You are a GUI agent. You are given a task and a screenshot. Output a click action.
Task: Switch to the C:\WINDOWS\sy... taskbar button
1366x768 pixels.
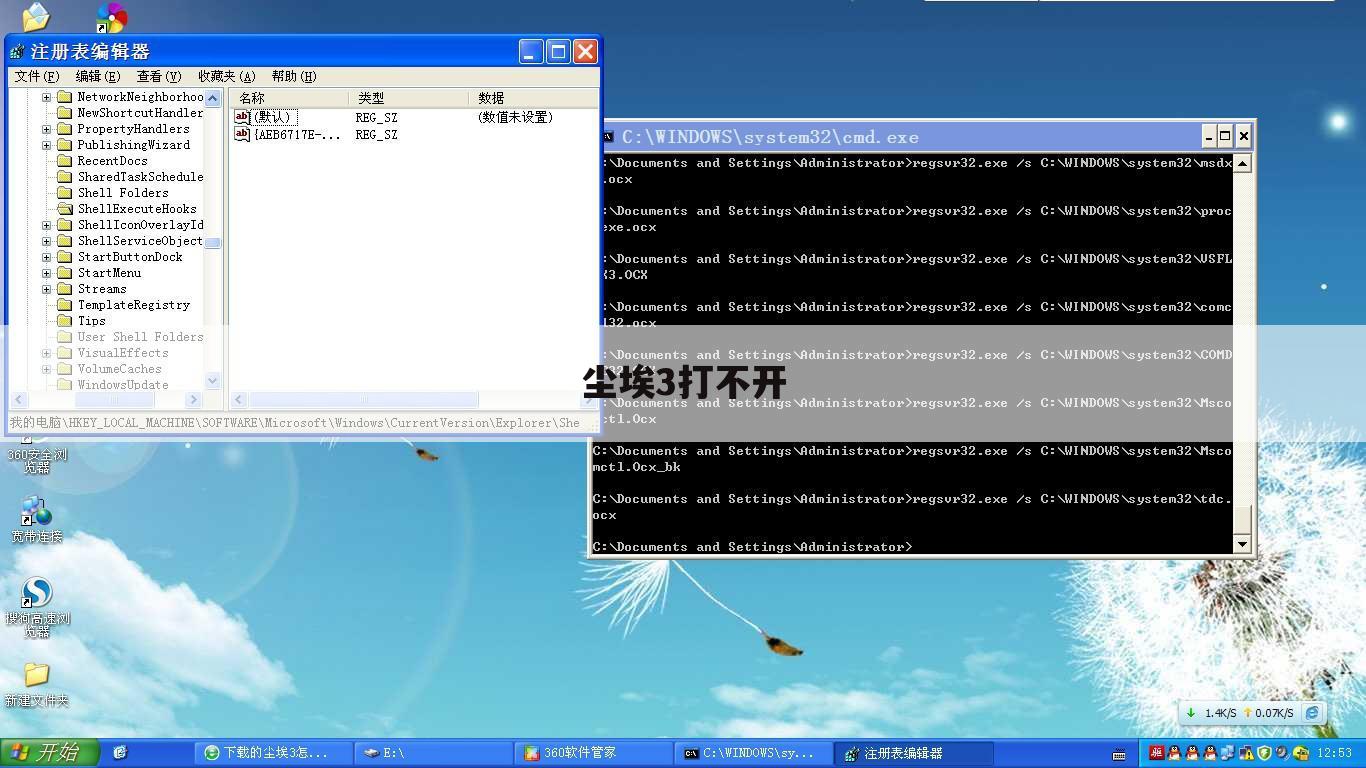point(754,753)
